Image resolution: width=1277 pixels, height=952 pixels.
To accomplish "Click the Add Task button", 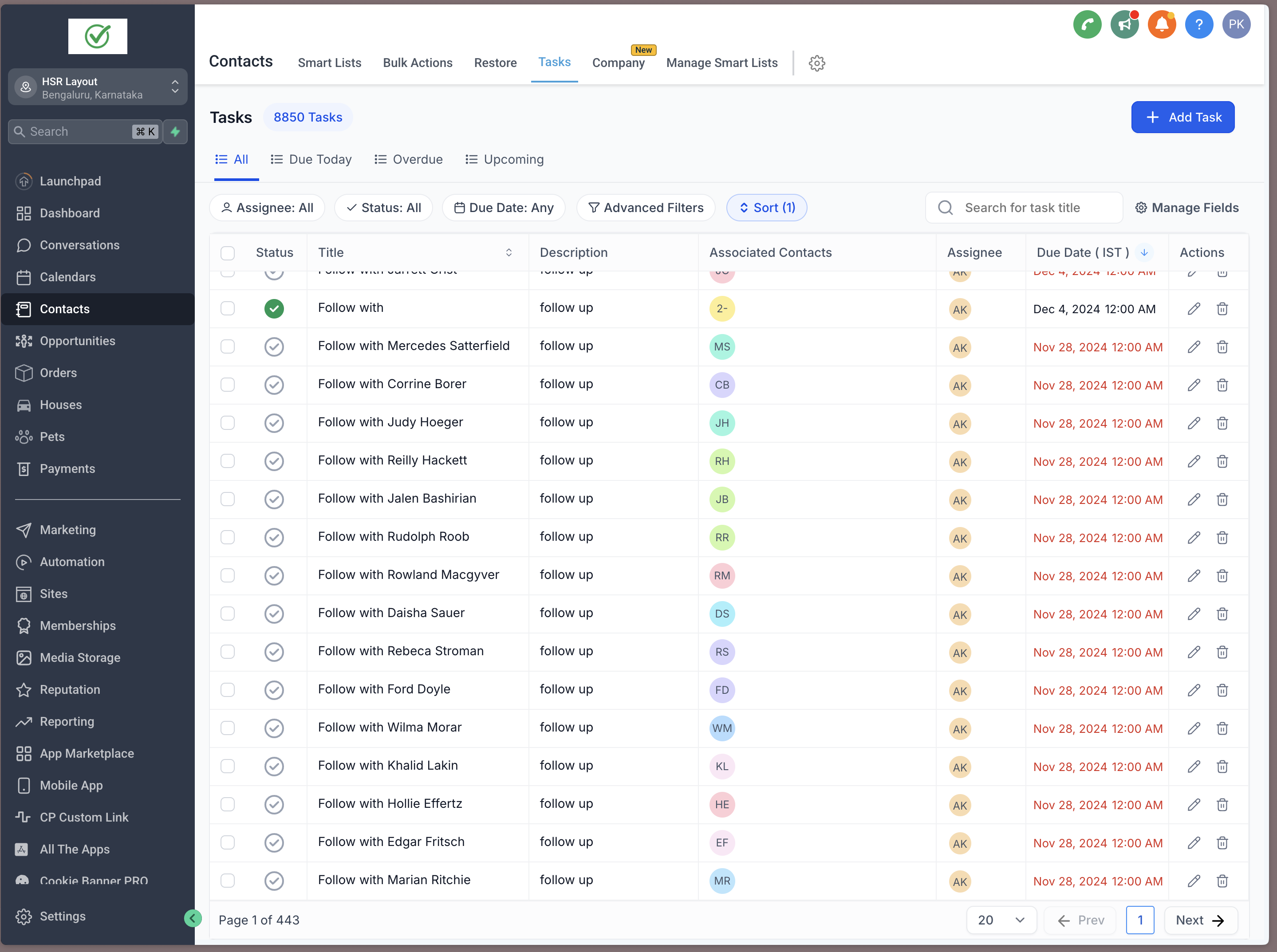I will point(1182,118).
